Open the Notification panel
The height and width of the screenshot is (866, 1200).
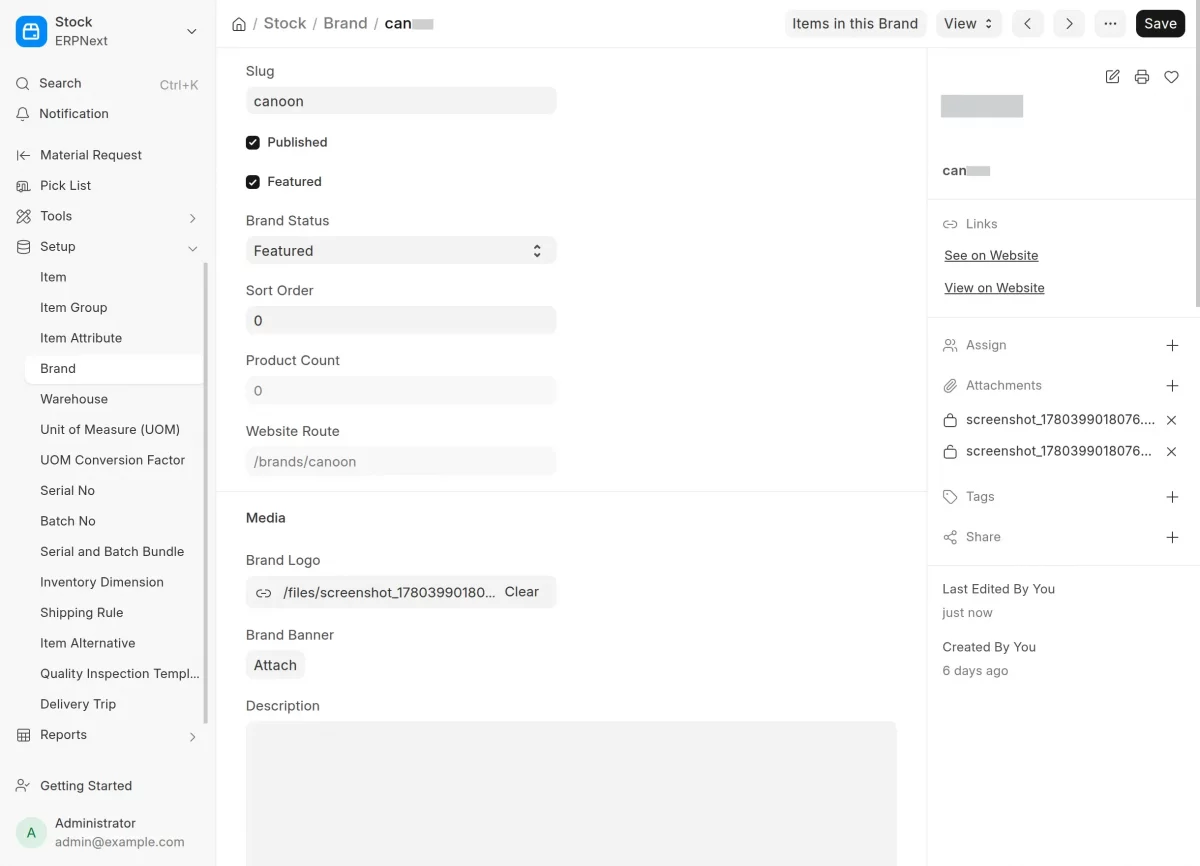click(x=107, y=114)
